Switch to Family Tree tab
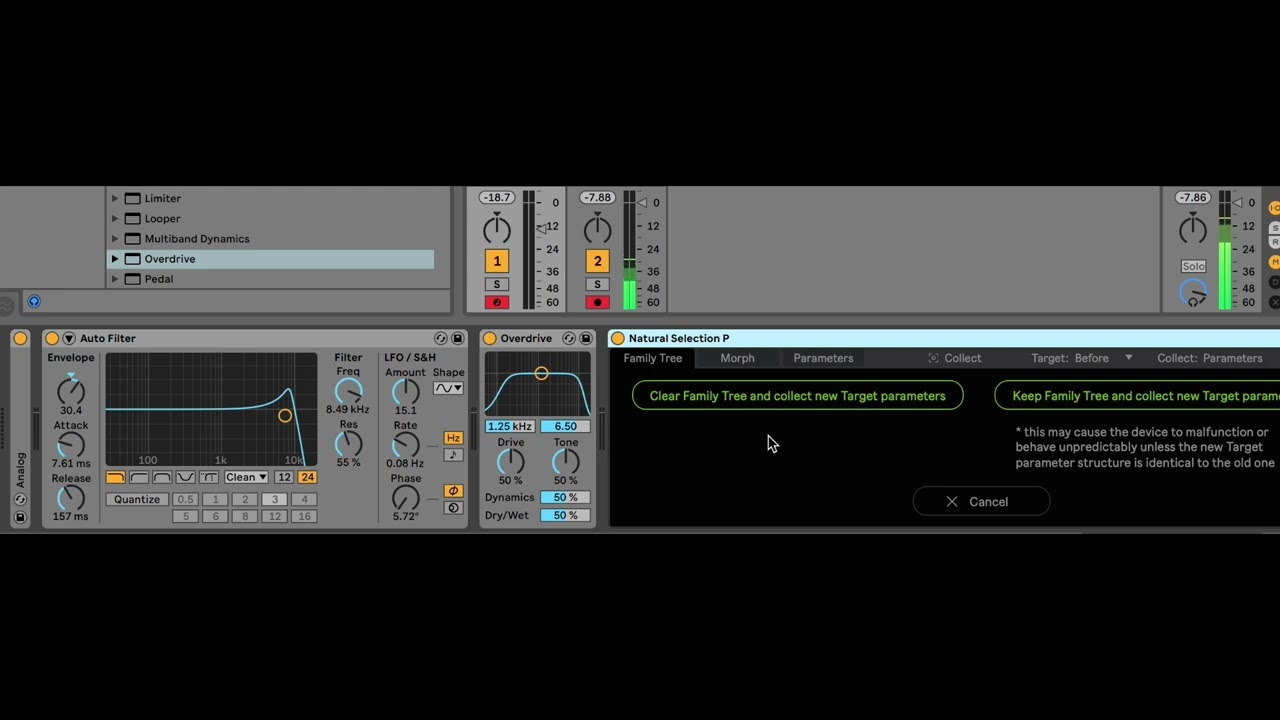This screenshot has height=720, width=1280. click(x=653, y=358)
